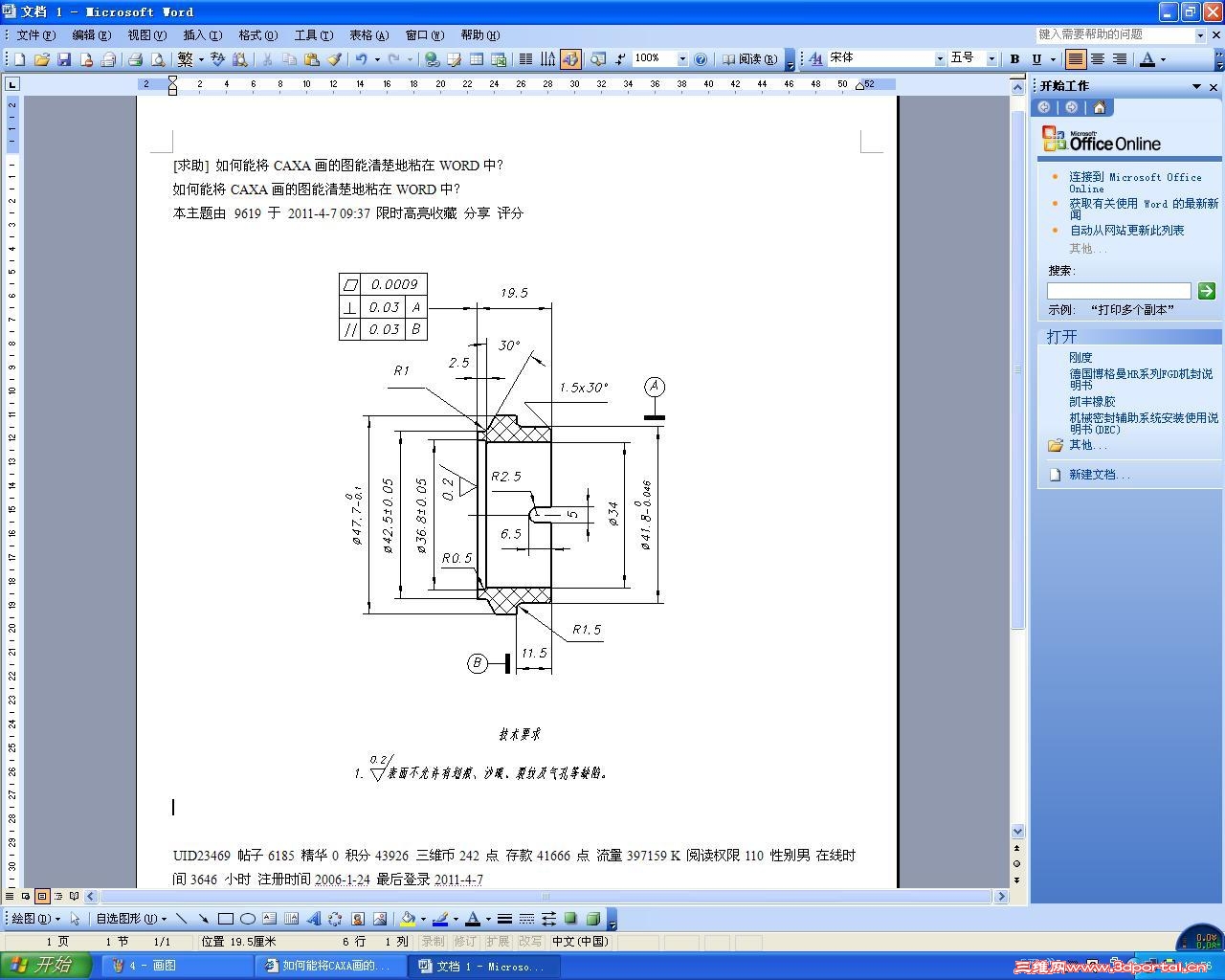
Task: Click the green search Go arrow button
Action: [x=1206, y=291]
